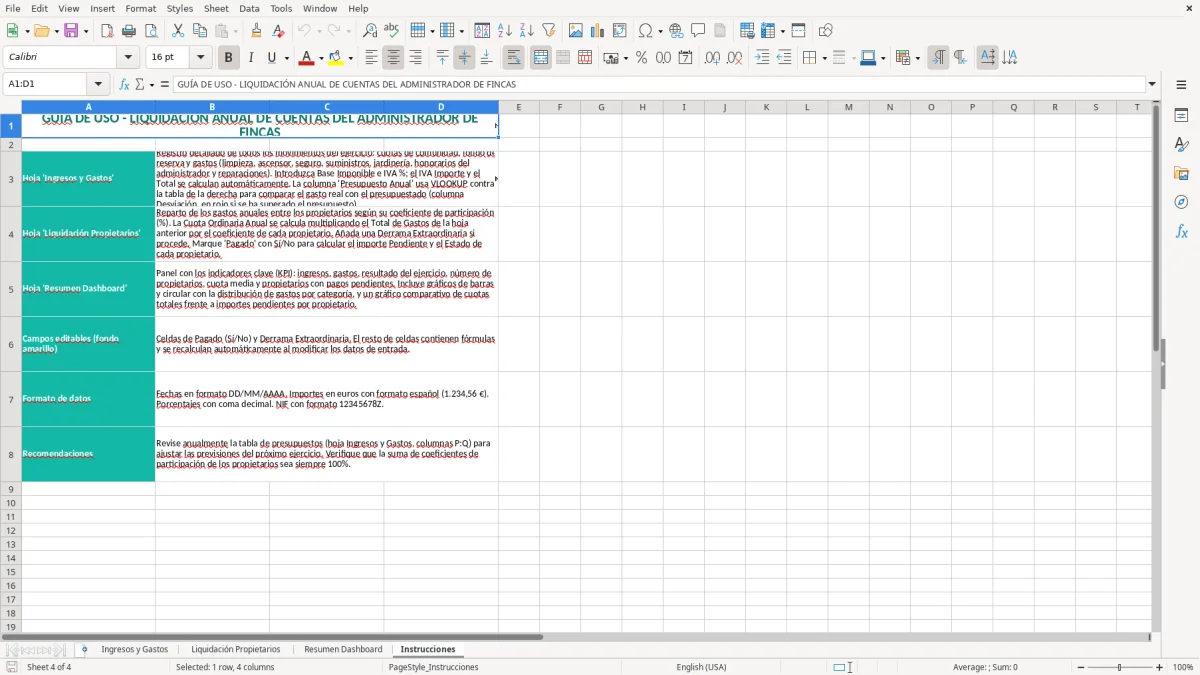The image size is (1200, 675).
Task: Click the Spelling check icon
Action: 392,31
